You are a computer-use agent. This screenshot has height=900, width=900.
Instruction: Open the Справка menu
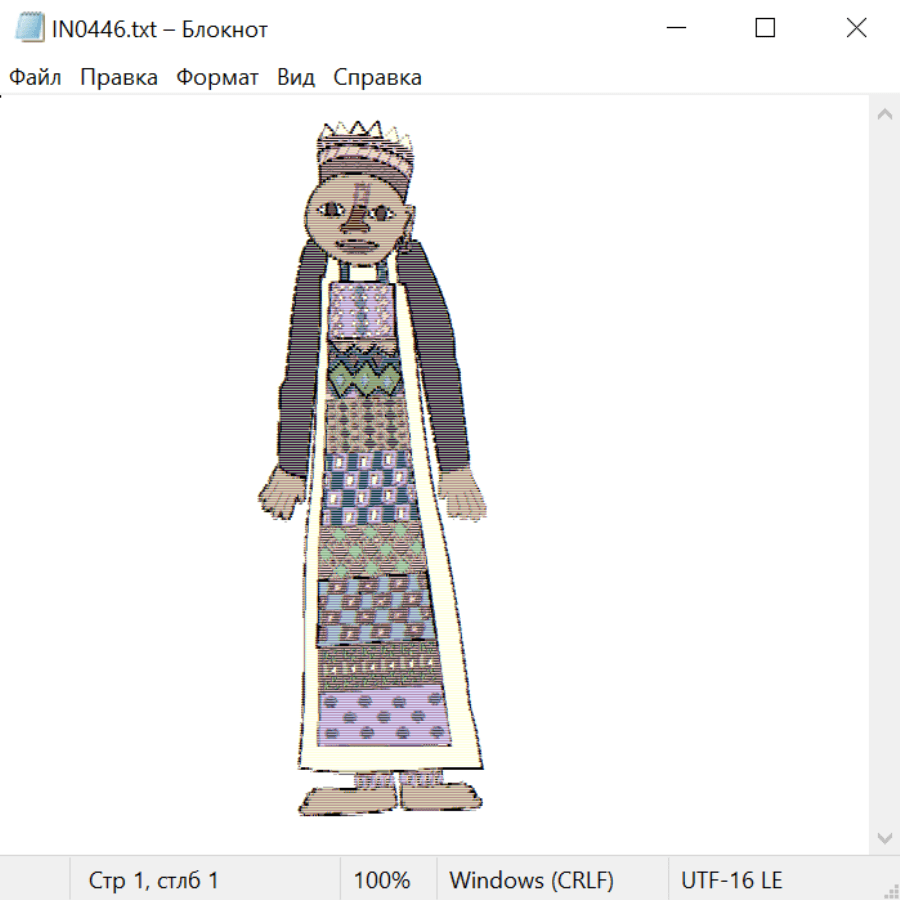pos(377,78)
